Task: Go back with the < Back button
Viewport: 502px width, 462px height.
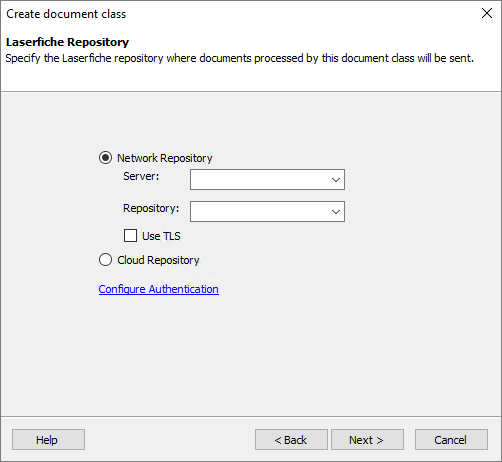Action: click(291, 440)
